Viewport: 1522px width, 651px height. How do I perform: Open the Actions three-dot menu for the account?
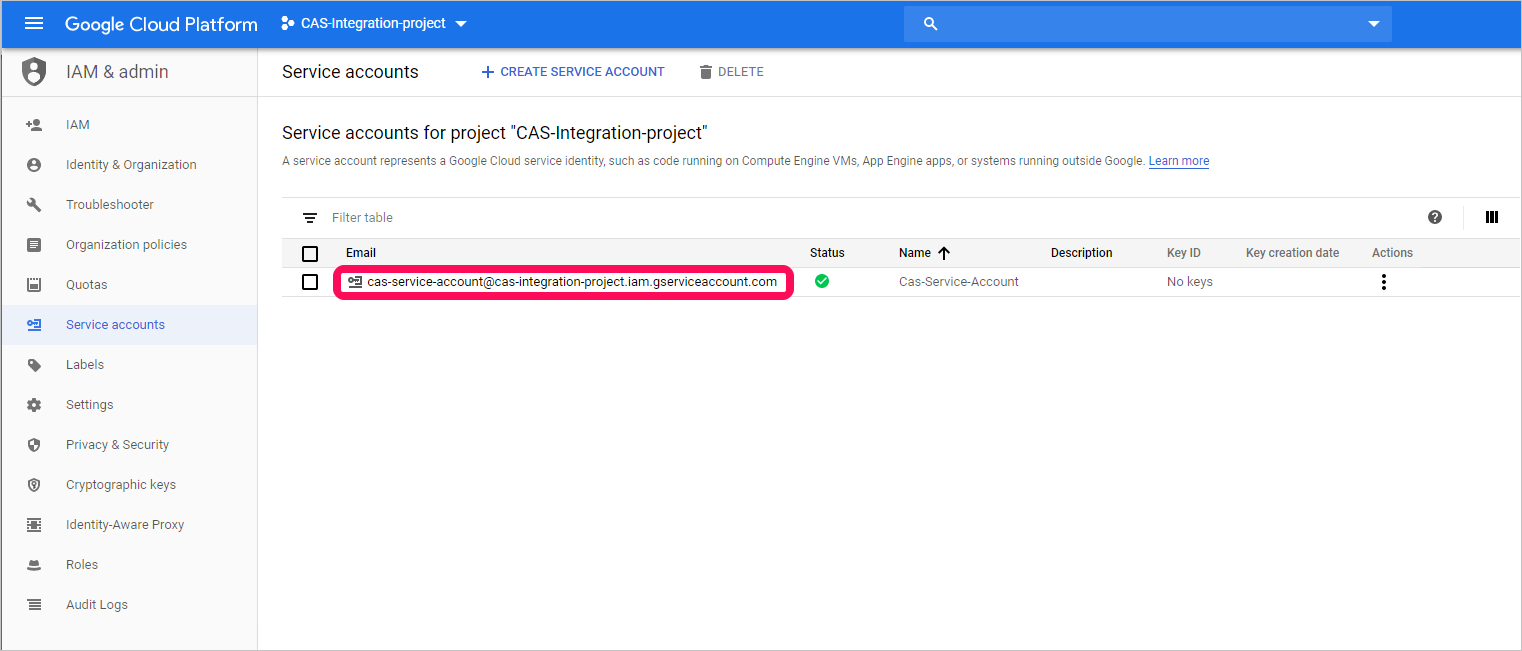tap(1383, 281)
